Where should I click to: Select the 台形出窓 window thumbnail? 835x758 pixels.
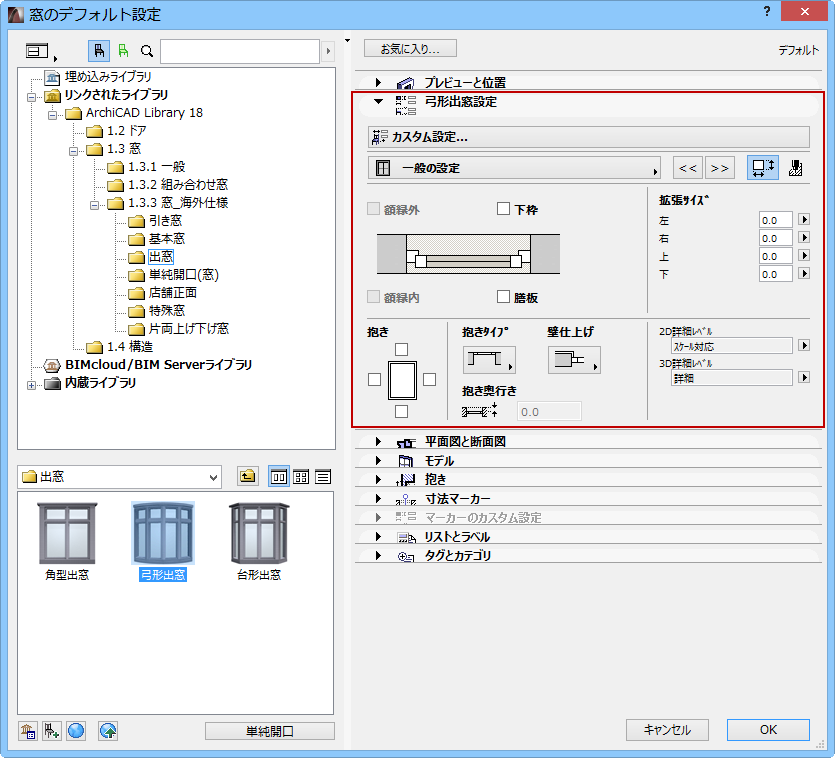258,535
